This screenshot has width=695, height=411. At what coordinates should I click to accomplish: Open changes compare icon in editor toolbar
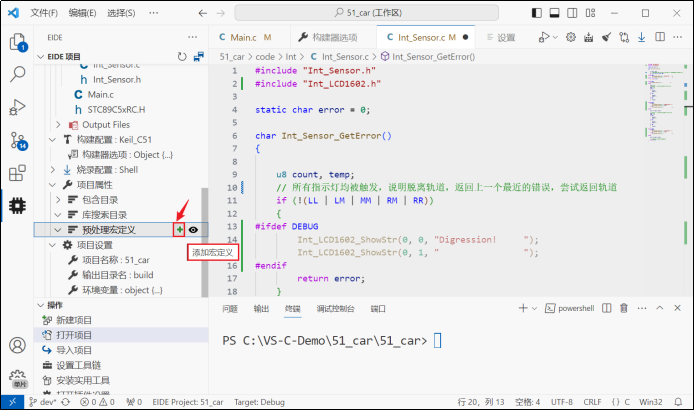pyautogui.click(x=624, y=37)
